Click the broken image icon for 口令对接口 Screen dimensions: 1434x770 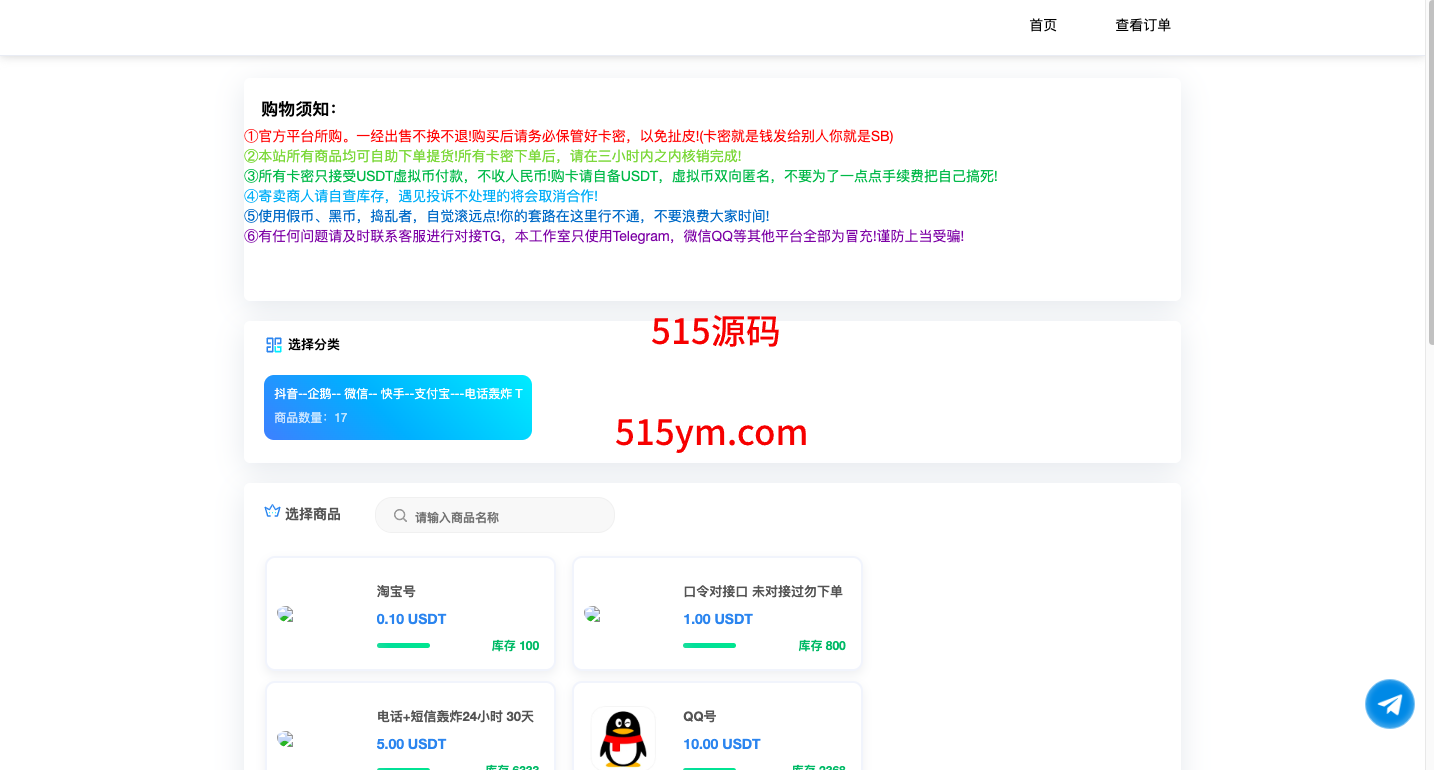593,614
